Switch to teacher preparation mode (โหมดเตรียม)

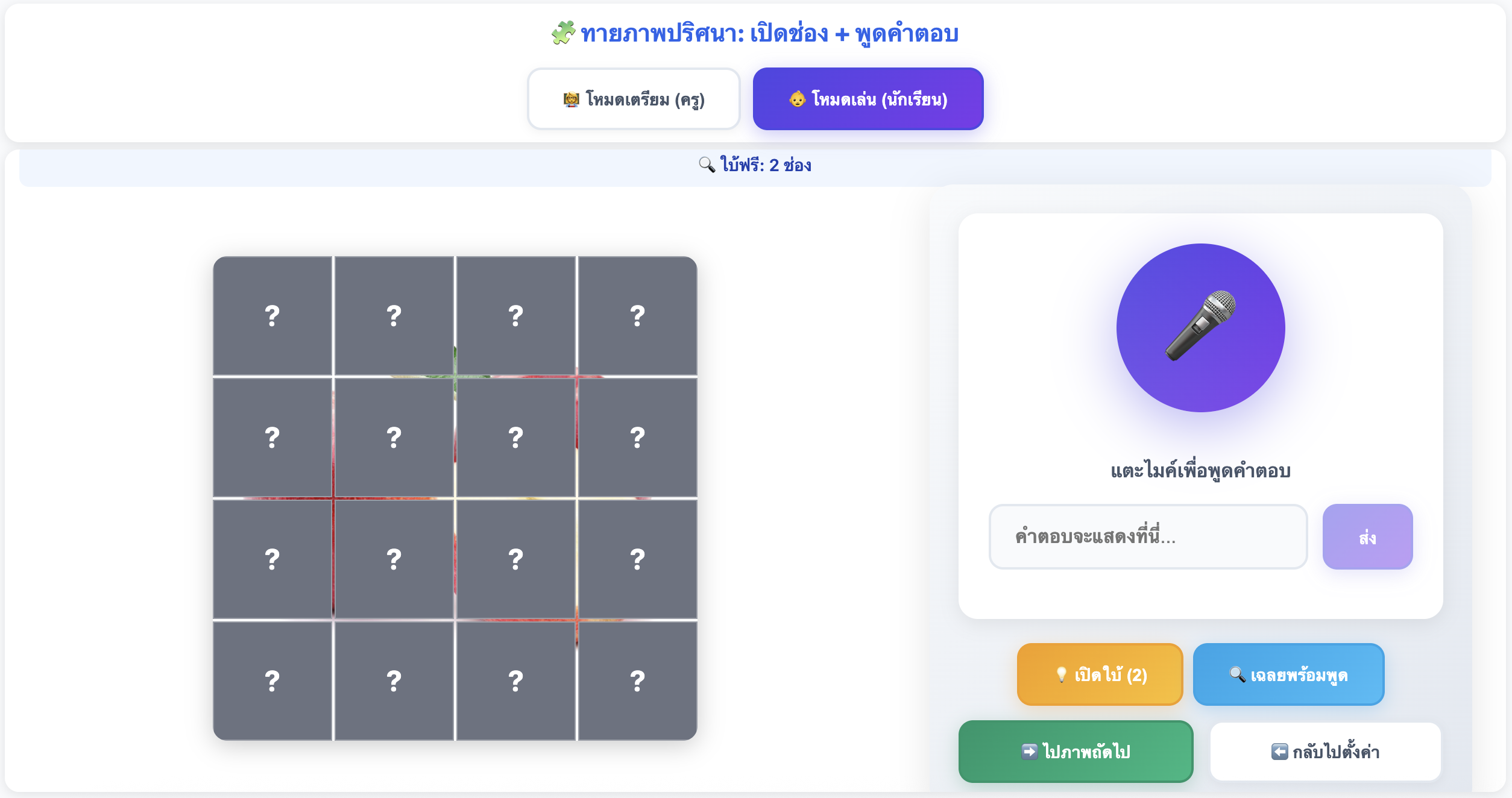click(x=634, y=99)
